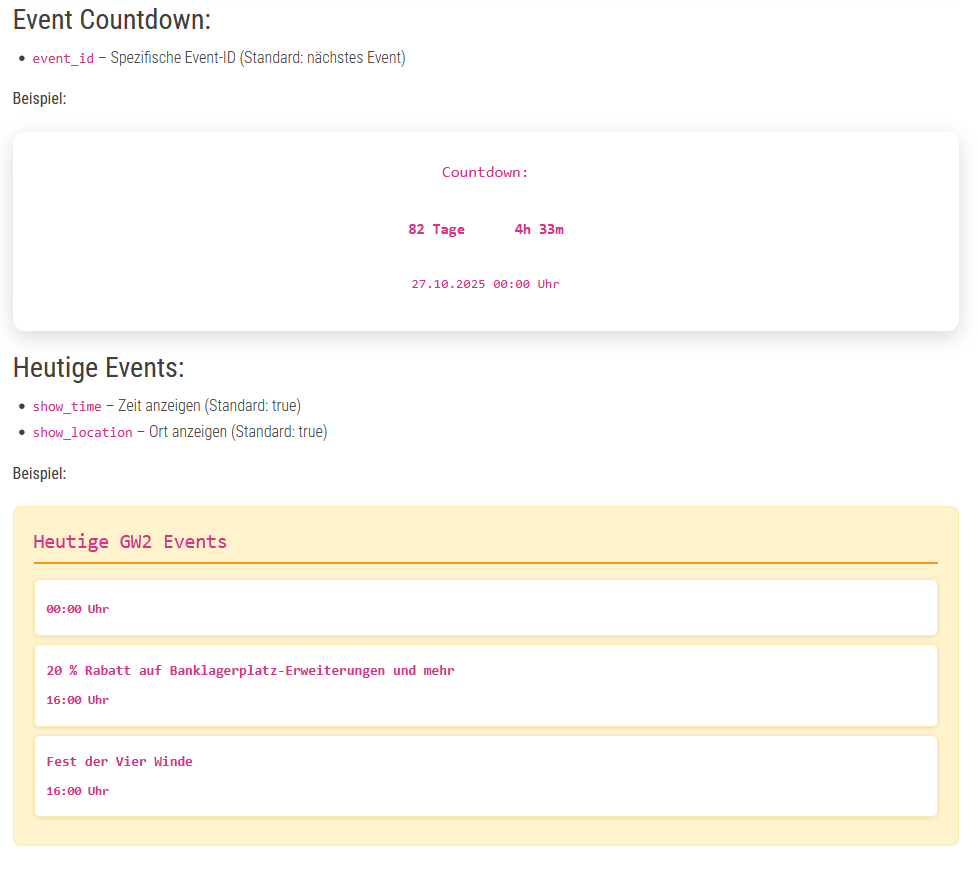The image size is (978, 872).
Task: Click the '82 Tage' countdown value
Action: (x=437, y=230)
